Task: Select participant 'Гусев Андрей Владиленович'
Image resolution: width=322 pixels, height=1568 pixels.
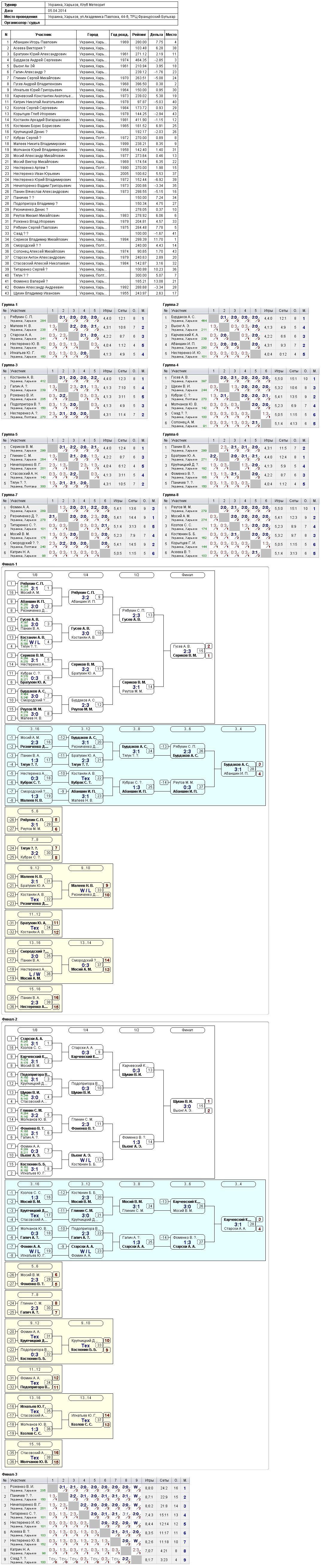Action: 37,84
